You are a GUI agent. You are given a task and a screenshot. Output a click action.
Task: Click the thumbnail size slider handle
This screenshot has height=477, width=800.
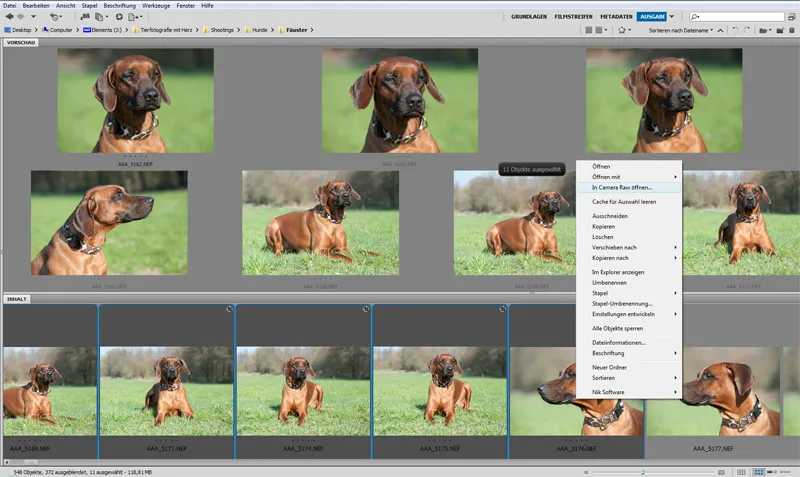(x=642, y=472)
